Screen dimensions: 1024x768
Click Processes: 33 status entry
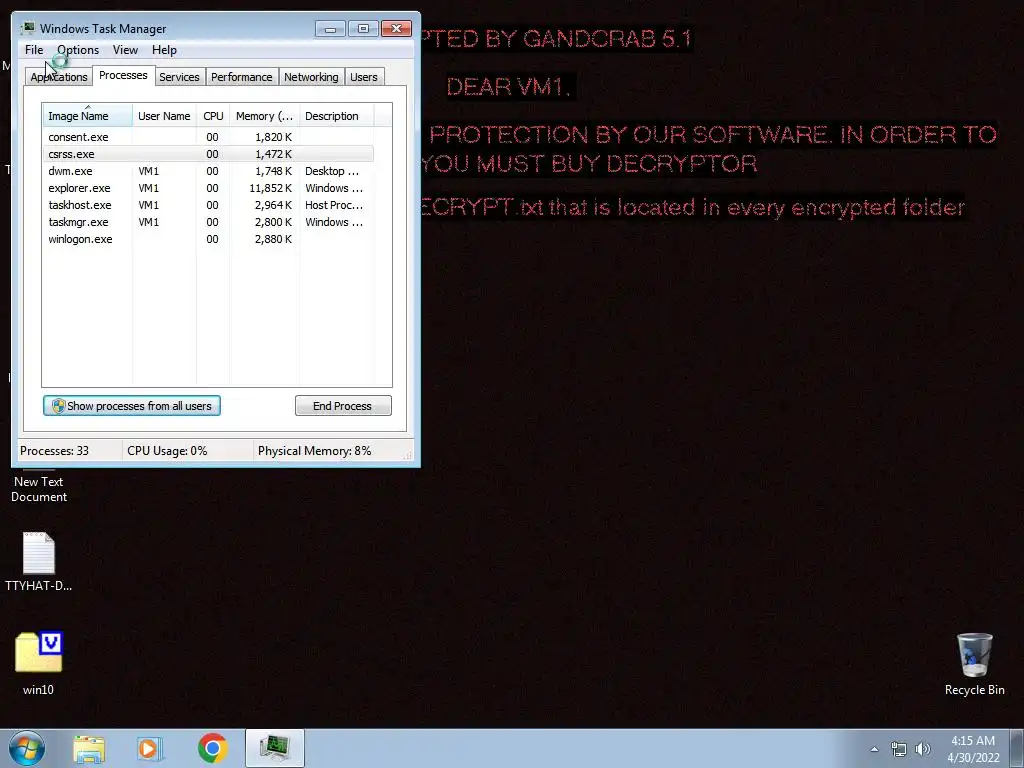click(54, 451)
